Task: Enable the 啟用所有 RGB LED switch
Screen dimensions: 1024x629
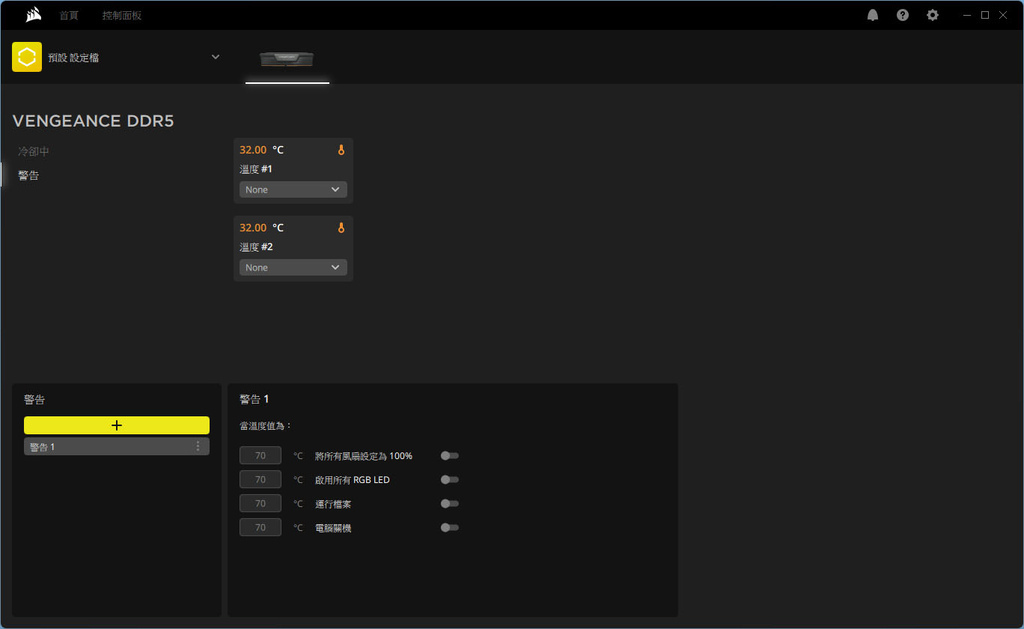Action: coord(449,479)
